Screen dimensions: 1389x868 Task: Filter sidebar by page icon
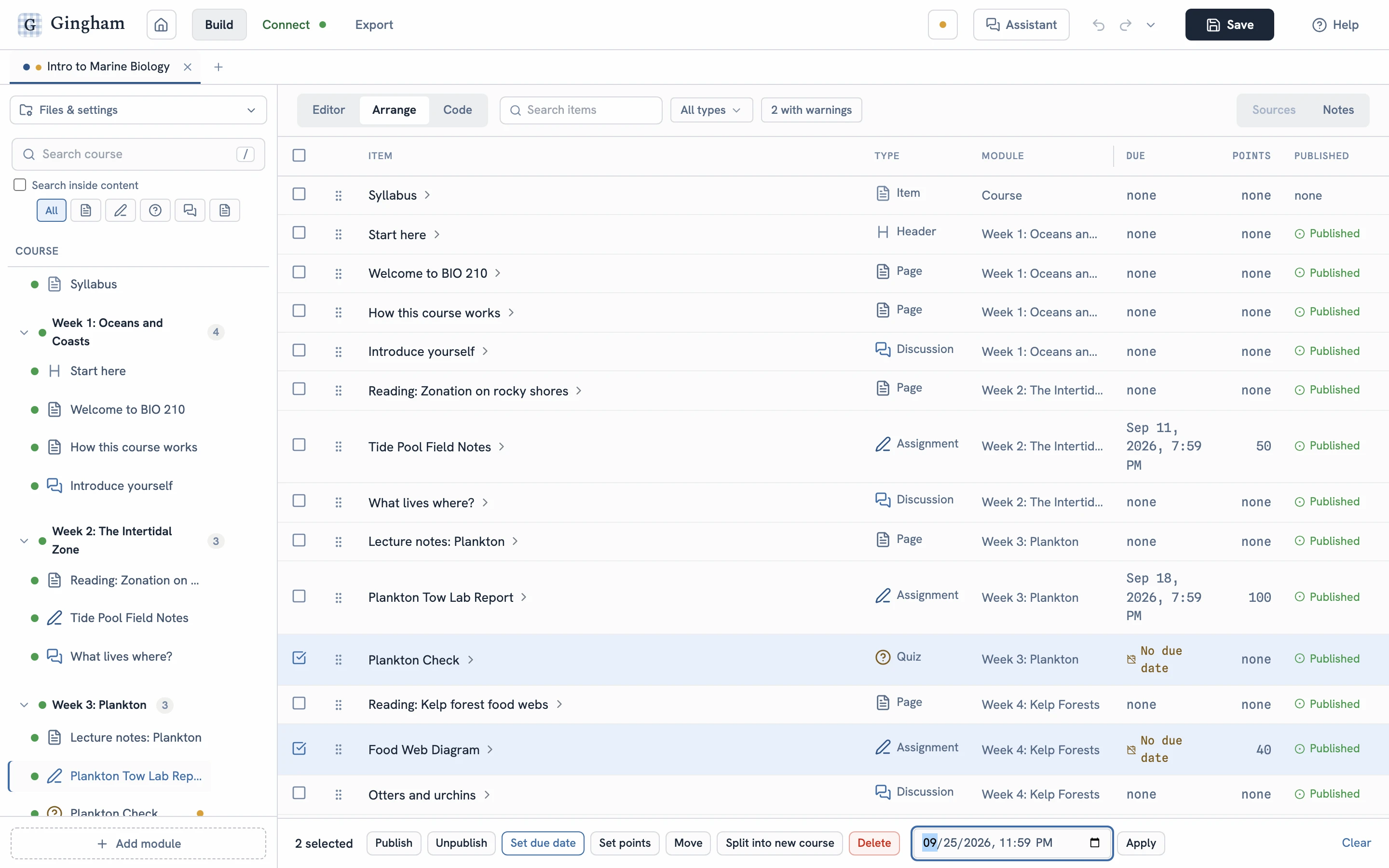tap(86, 210)
